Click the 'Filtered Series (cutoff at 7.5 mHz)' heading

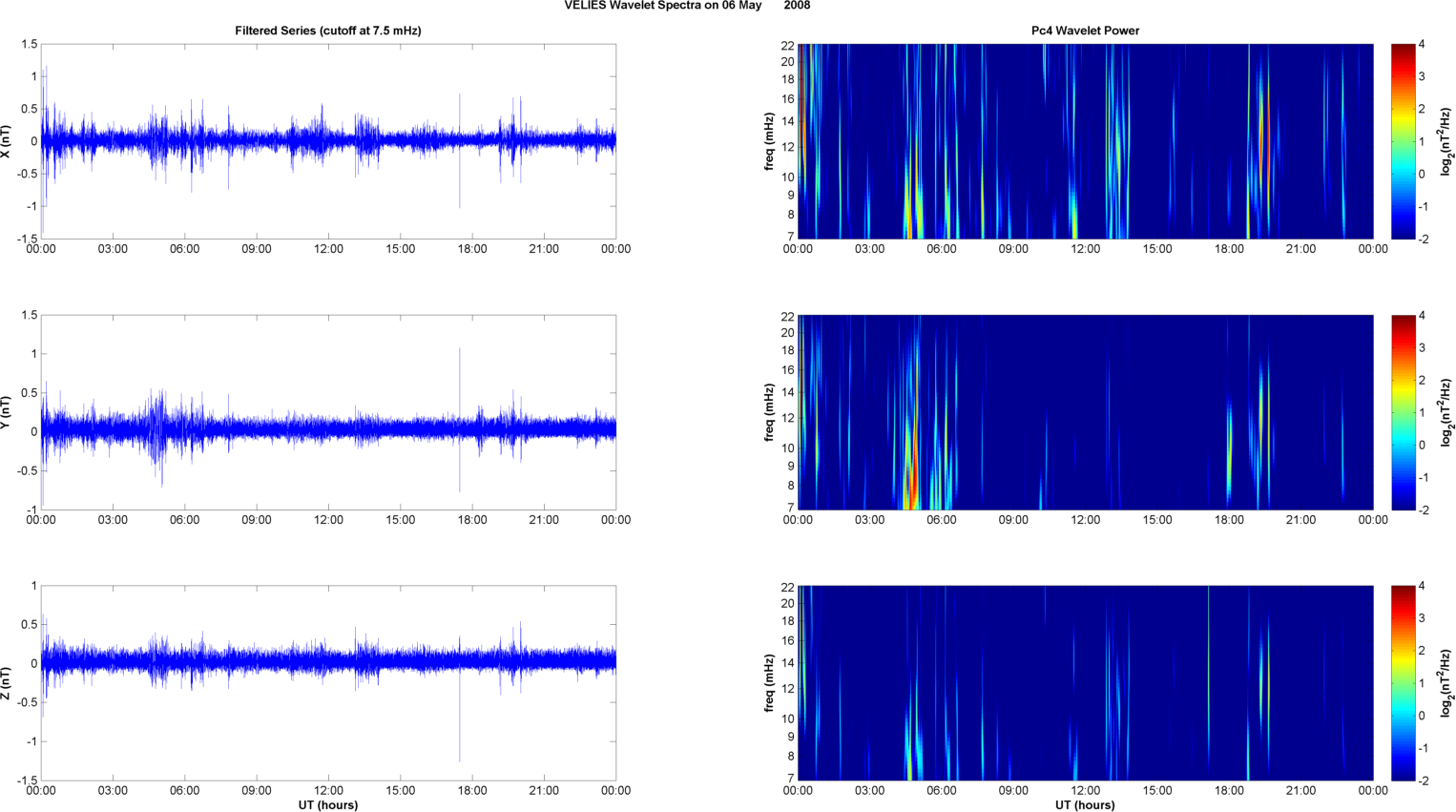pos(328,31)
